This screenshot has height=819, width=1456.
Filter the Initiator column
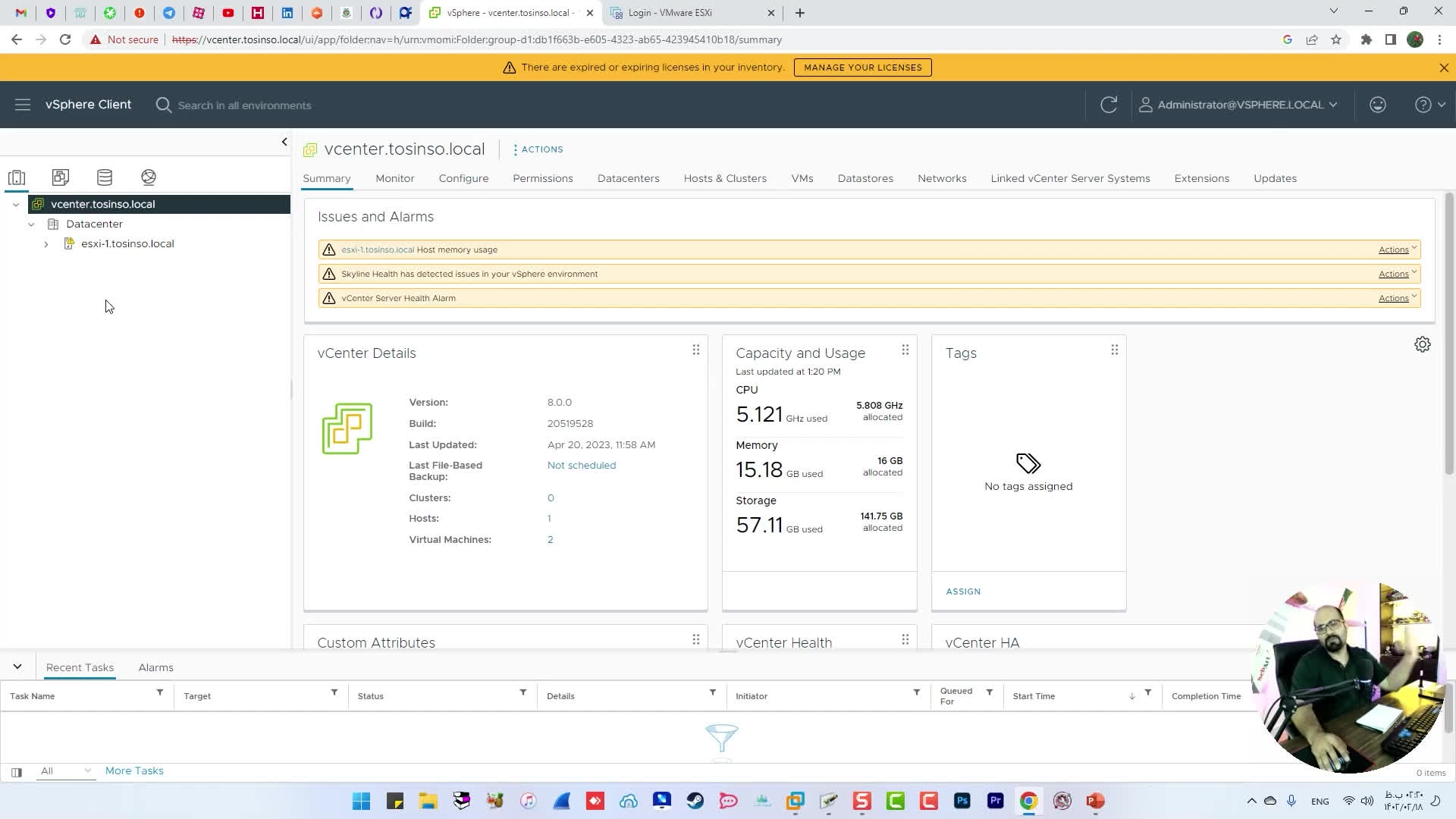(916, 692)
